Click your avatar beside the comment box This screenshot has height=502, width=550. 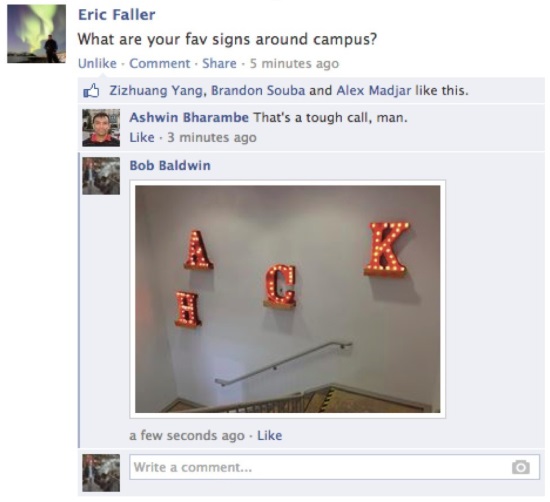(x=101, y=473)
